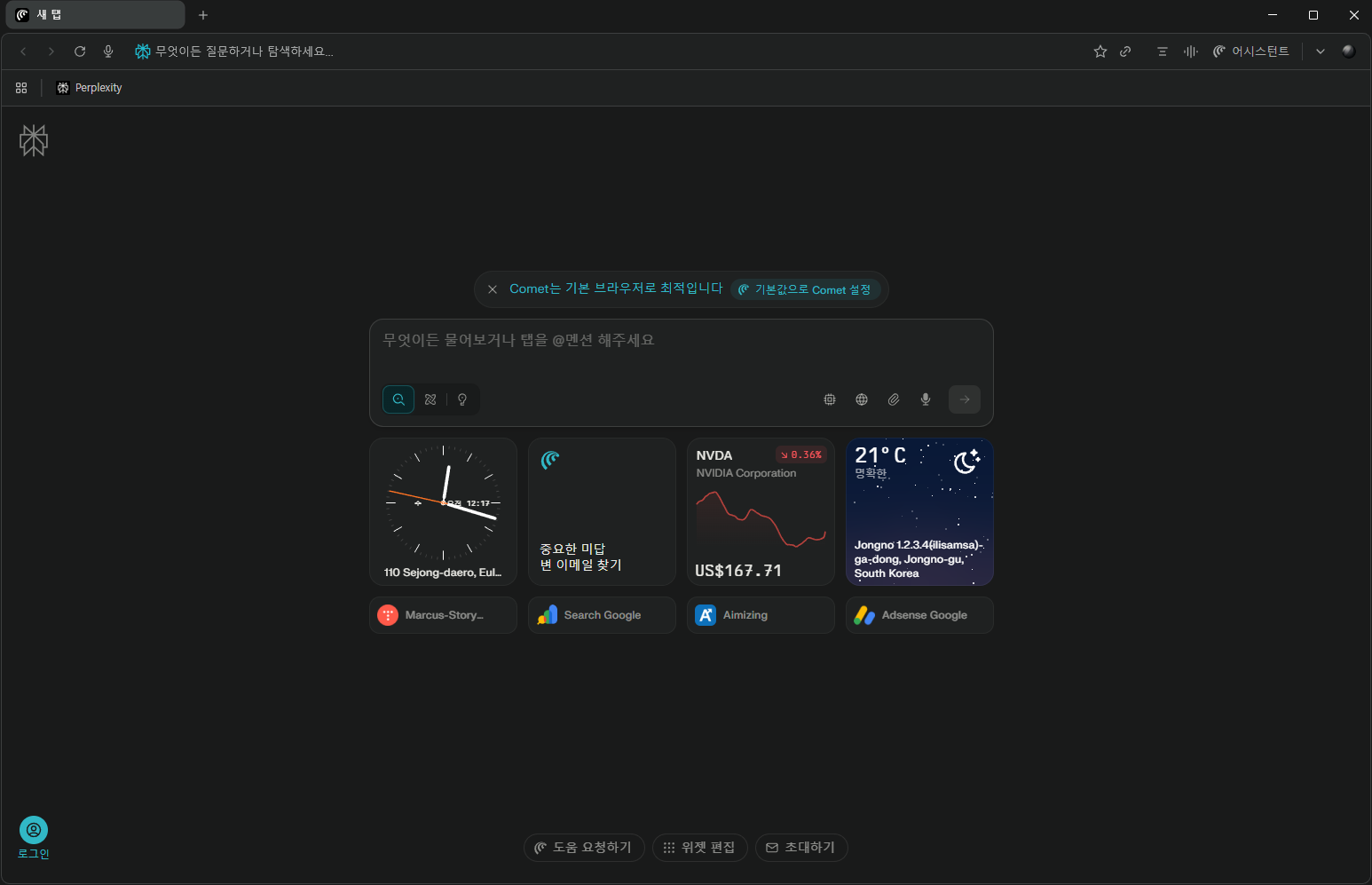Start dictation with the microphone in input box
1372x885 pixels.
pyautogui.click(x=926, y=399)
